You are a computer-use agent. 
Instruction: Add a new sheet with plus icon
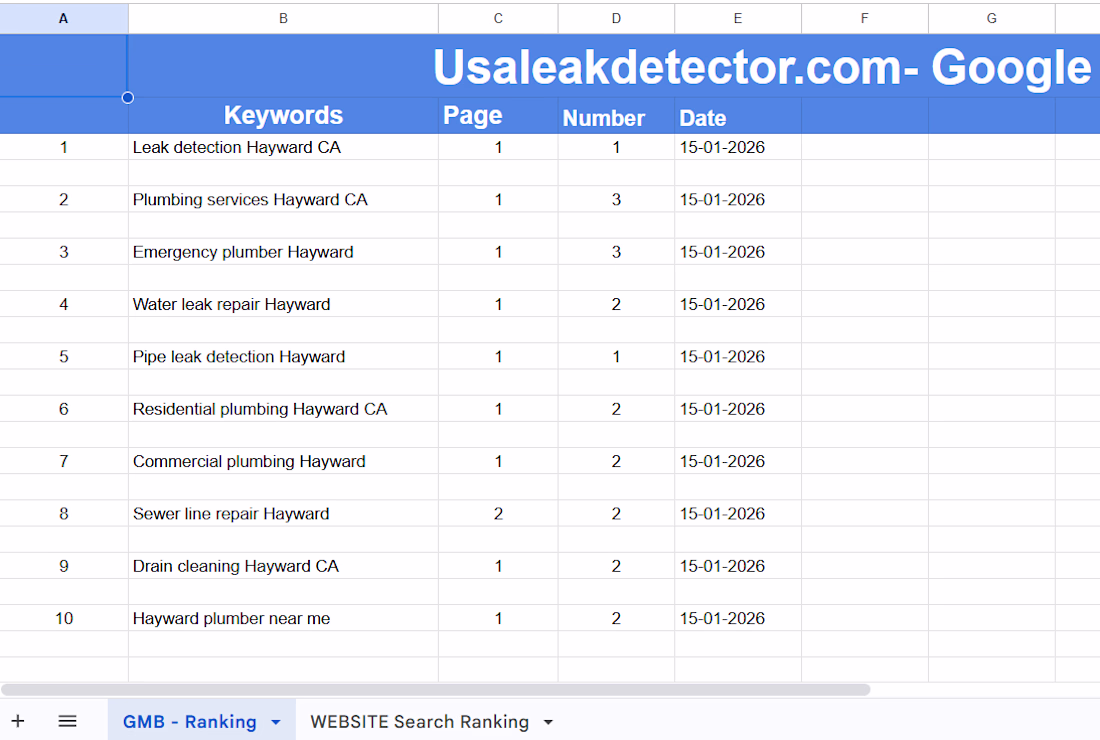pyautogui.click(x=18, y=721)
